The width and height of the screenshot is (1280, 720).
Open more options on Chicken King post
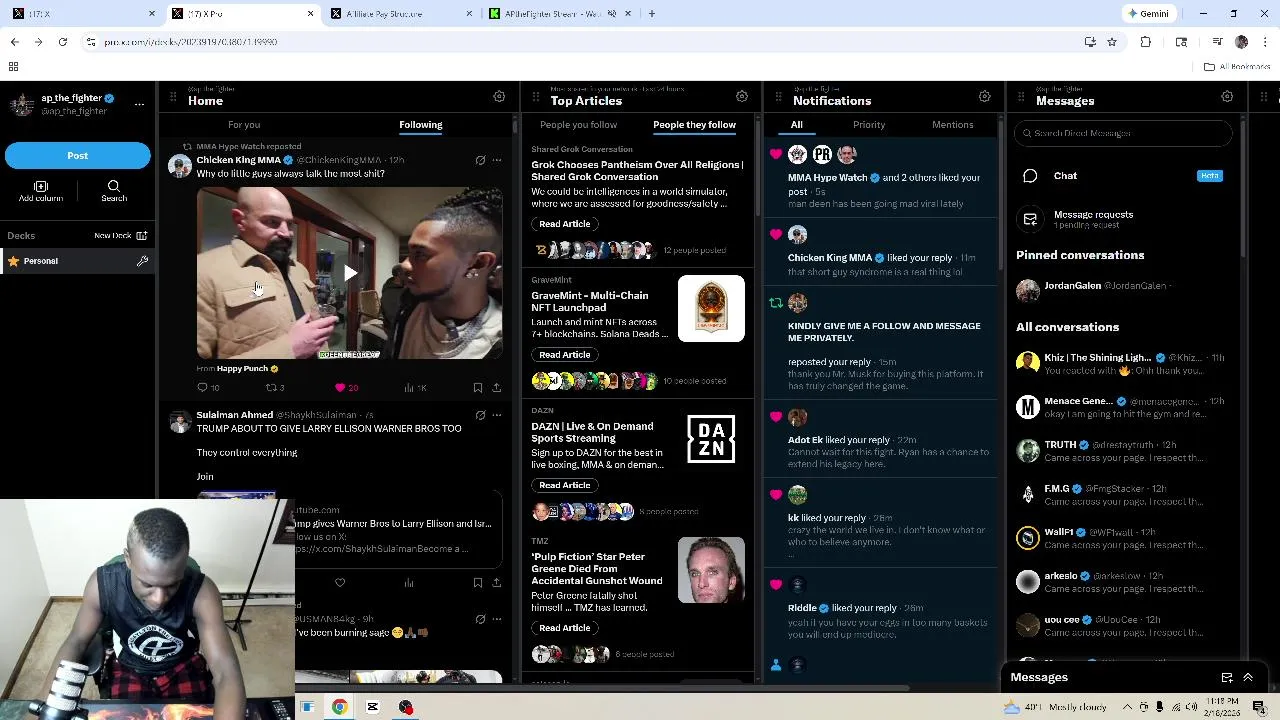point(497,160)
